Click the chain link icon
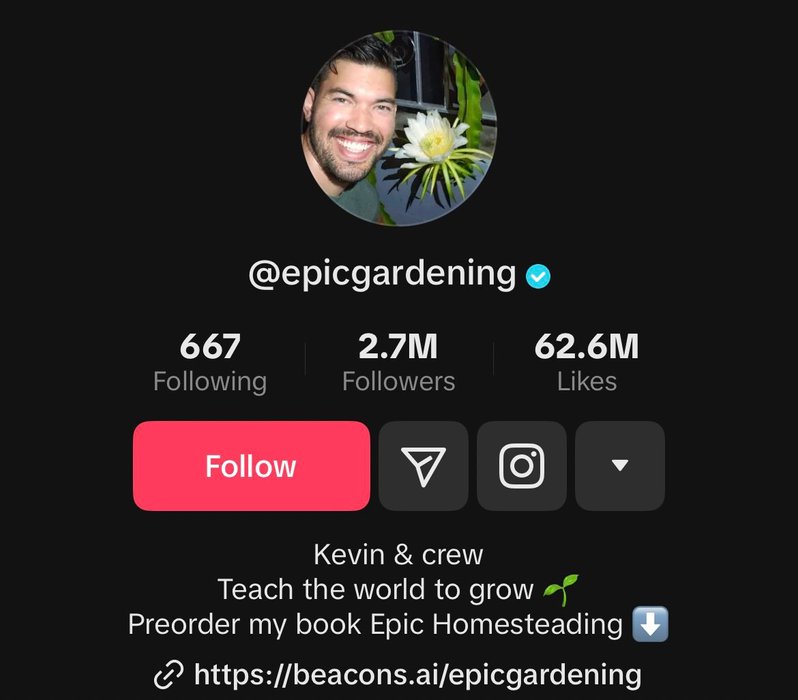 (168, 675)
